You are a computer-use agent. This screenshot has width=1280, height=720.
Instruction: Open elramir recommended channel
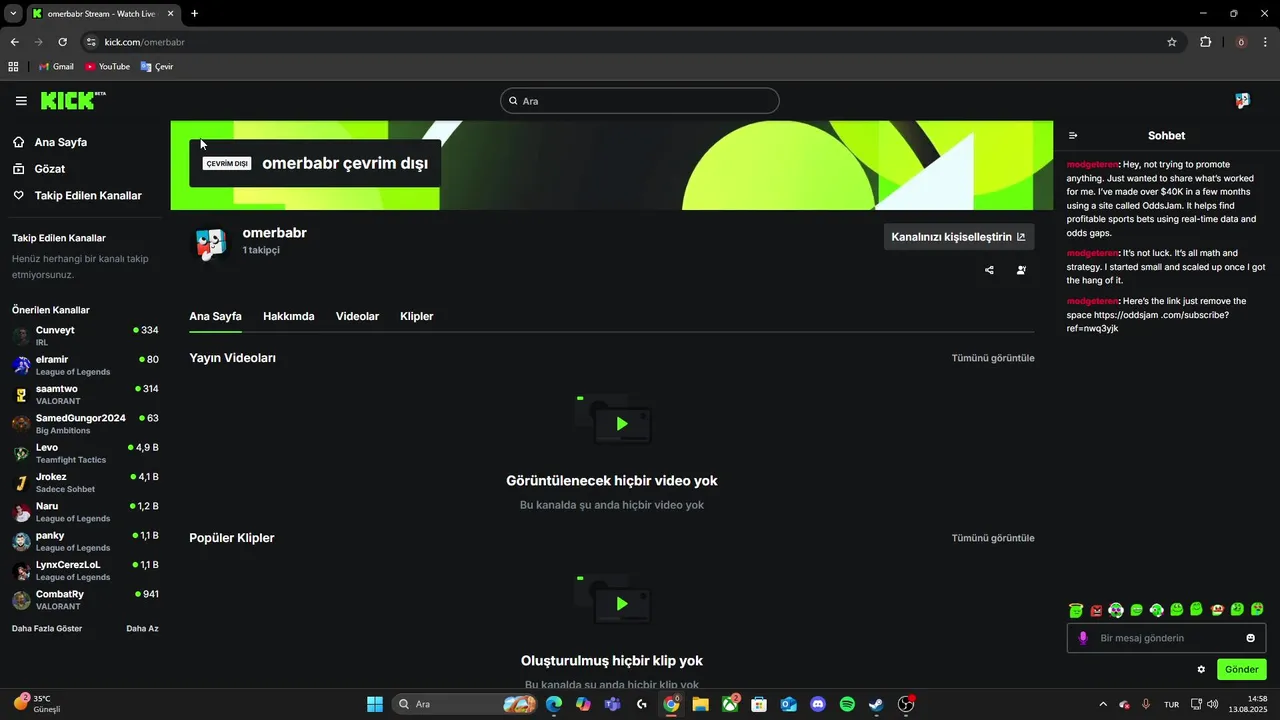point(85,365)
